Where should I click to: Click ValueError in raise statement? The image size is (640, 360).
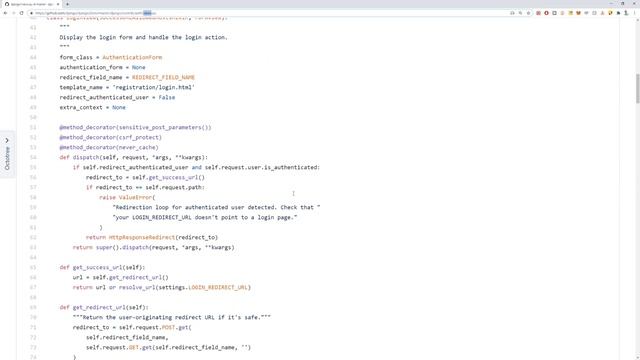[x=135, y=197]
